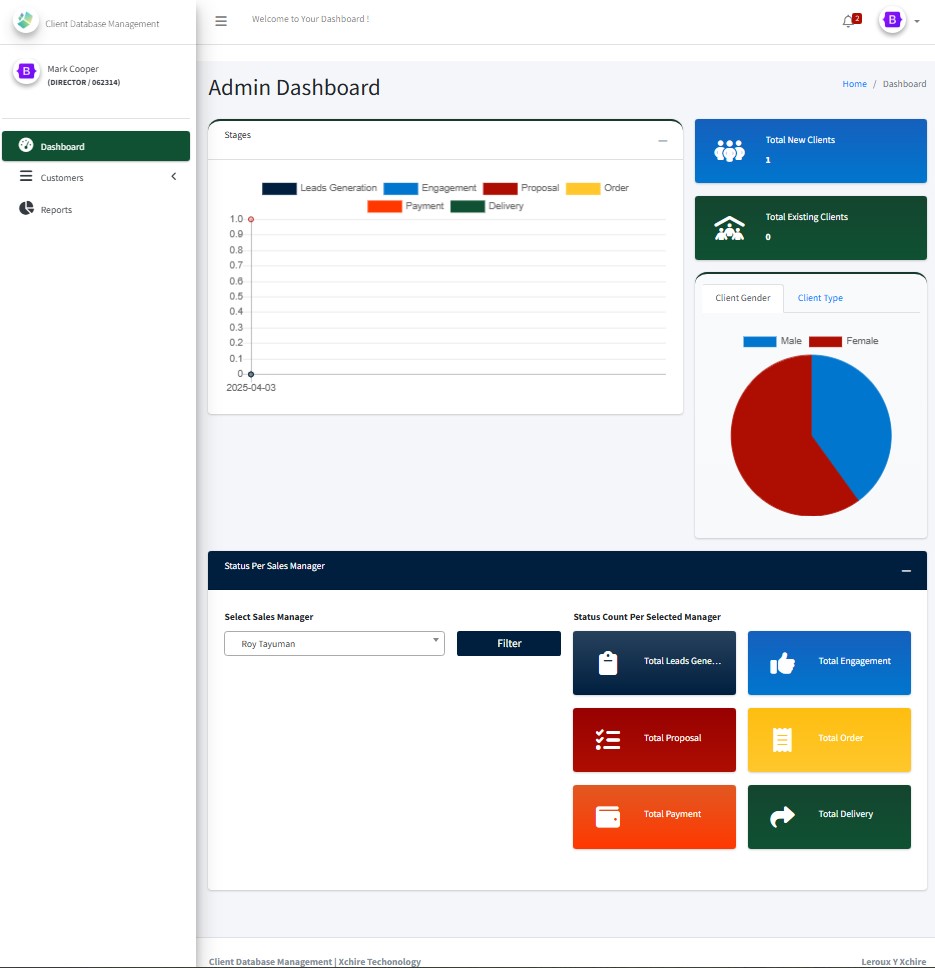Click the Home breadcrumb link
935x968 pixels.
[854, 84]
